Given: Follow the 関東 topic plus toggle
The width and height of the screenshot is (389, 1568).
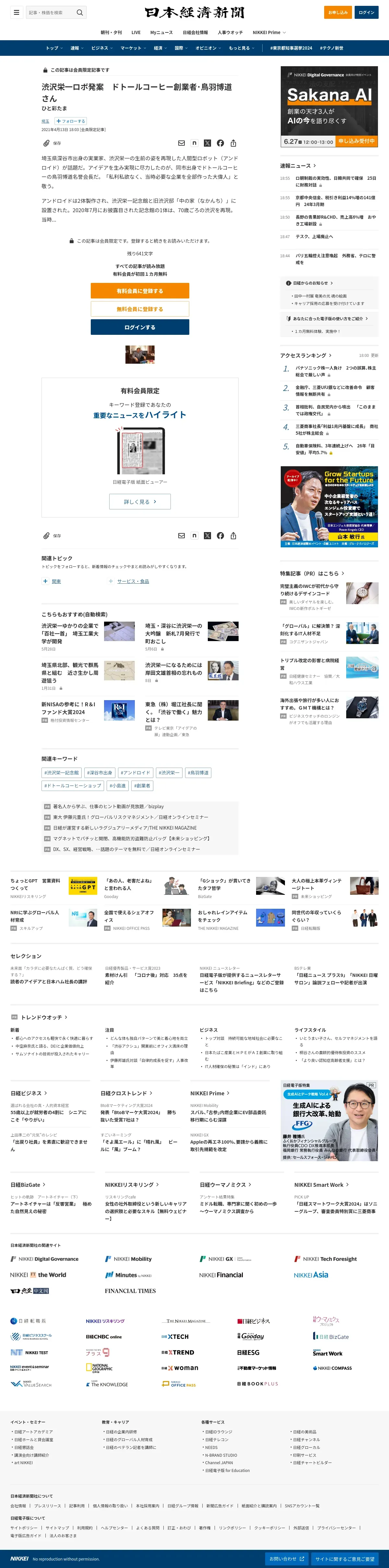Looking at the screenshot, I should pos(45,581).
